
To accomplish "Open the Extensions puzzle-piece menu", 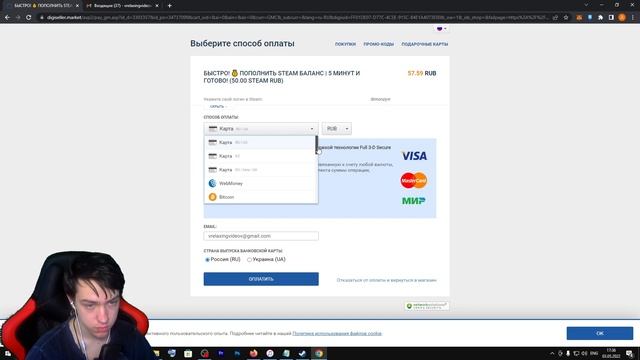I will point(600,18).
